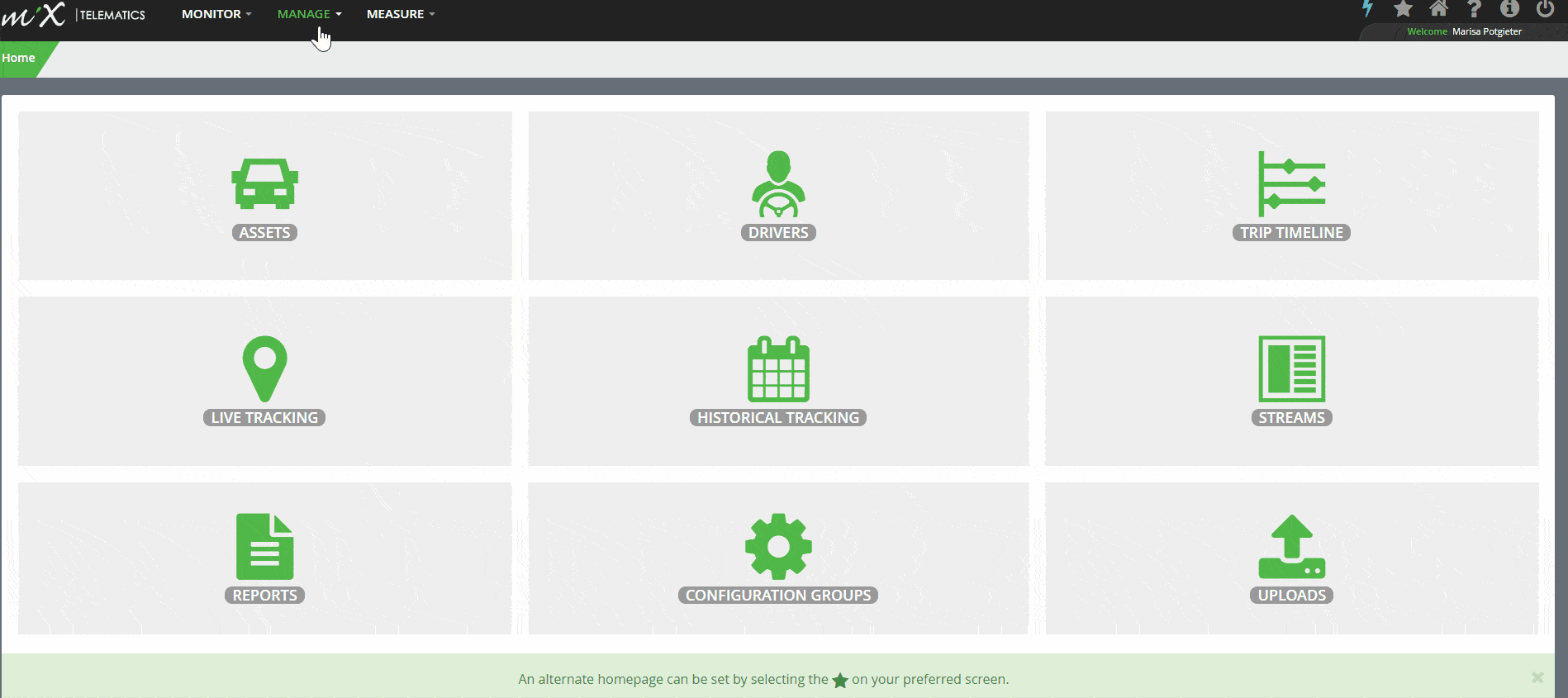The image size is (1568, 698).
Task: Click the green star in notification text
Action: pyautogui.click(x=840, y=681)
